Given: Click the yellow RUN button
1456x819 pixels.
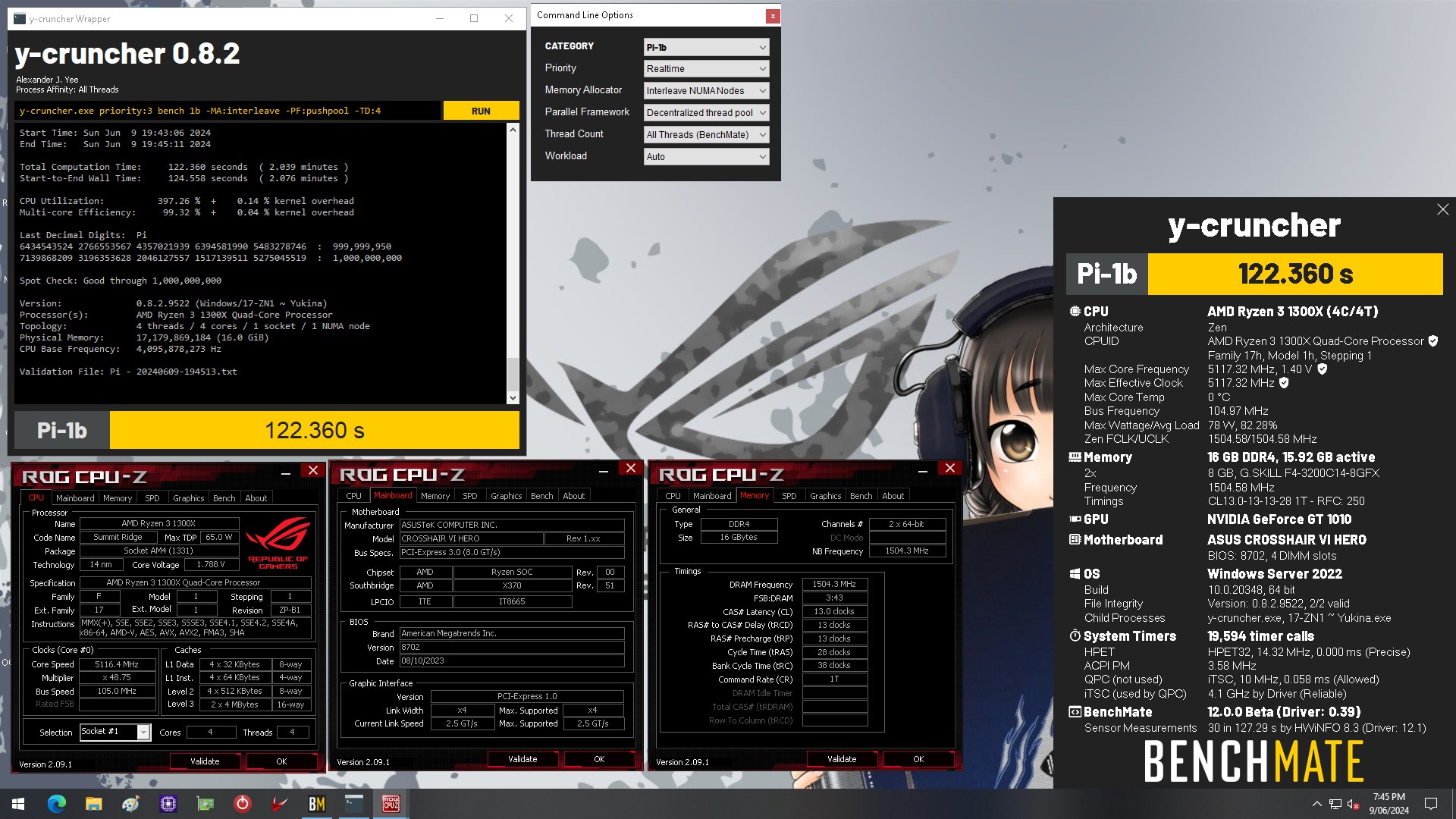Looking at the screenshot, I should (x=481, y=111).
